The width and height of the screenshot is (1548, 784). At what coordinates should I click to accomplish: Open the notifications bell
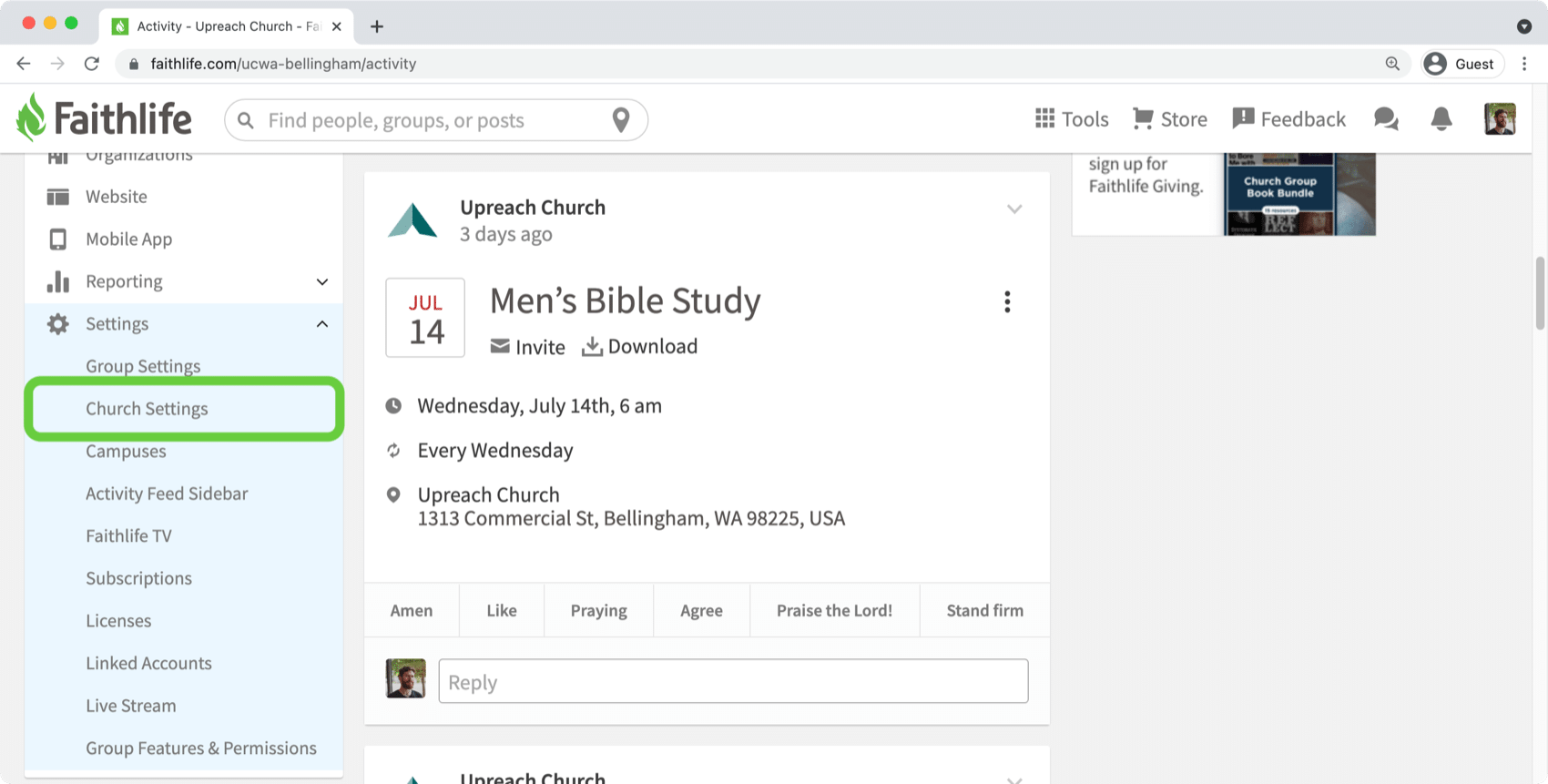tap(1441, 119)
